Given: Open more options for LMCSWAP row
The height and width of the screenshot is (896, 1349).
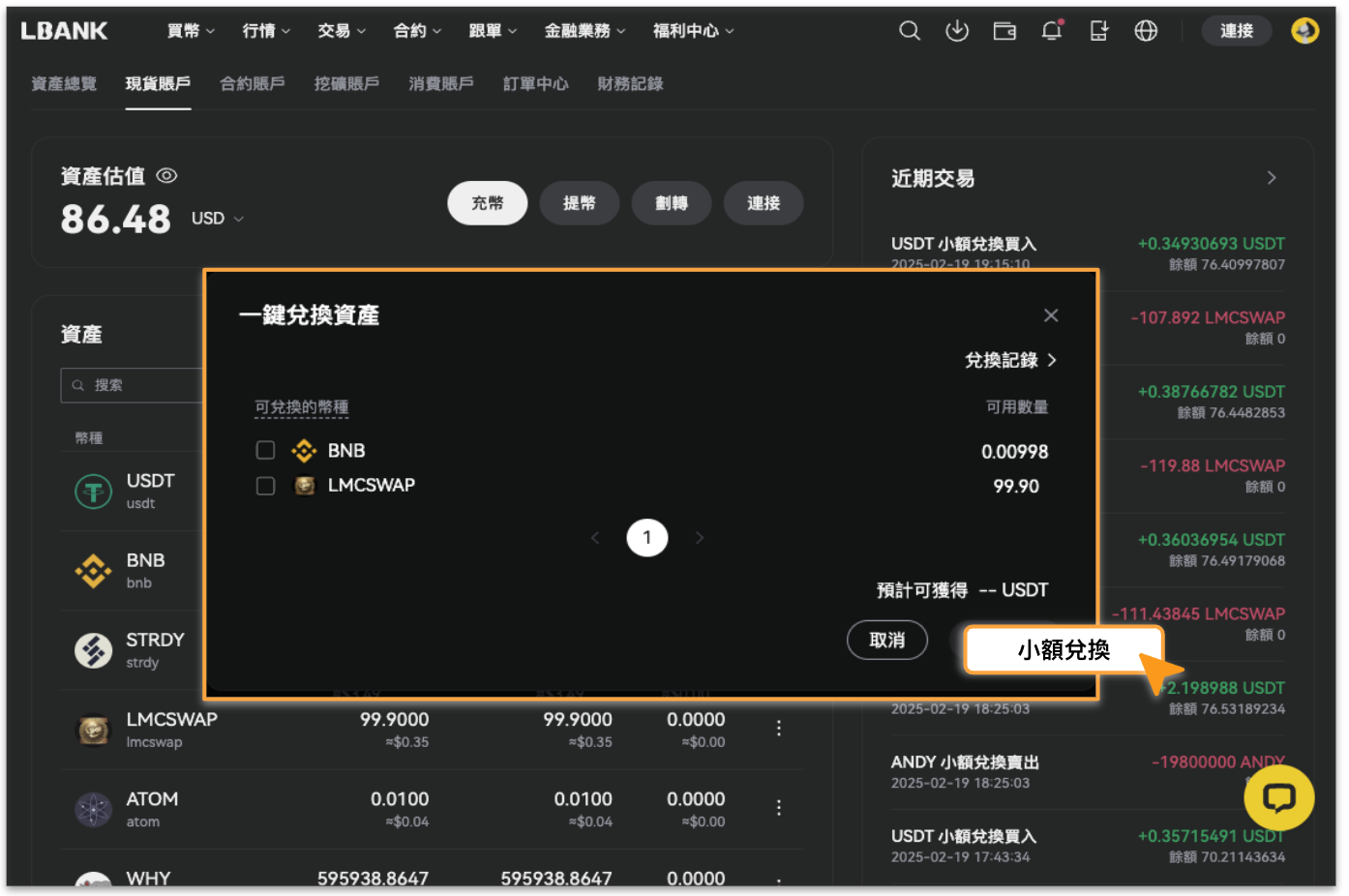Looking at the screenshot, I should point(778,729).
